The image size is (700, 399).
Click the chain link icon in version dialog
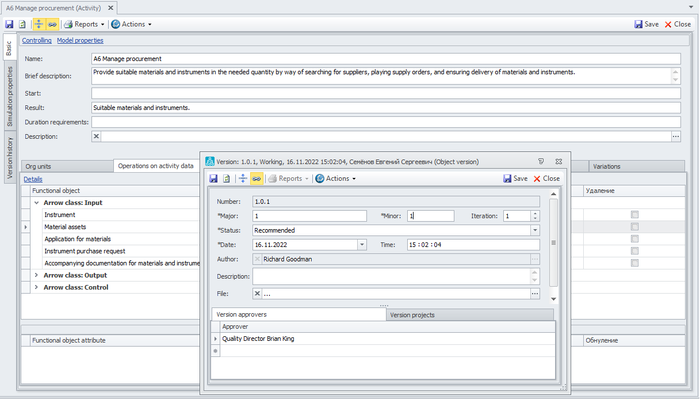click(x=257, y=179)
